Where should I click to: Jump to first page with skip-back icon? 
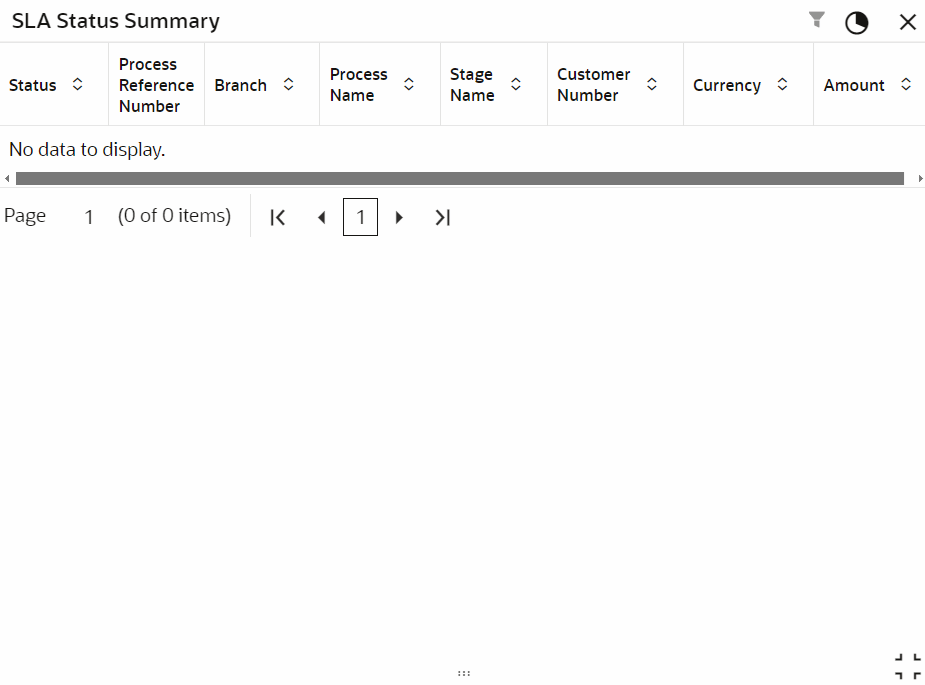point(278,217)
